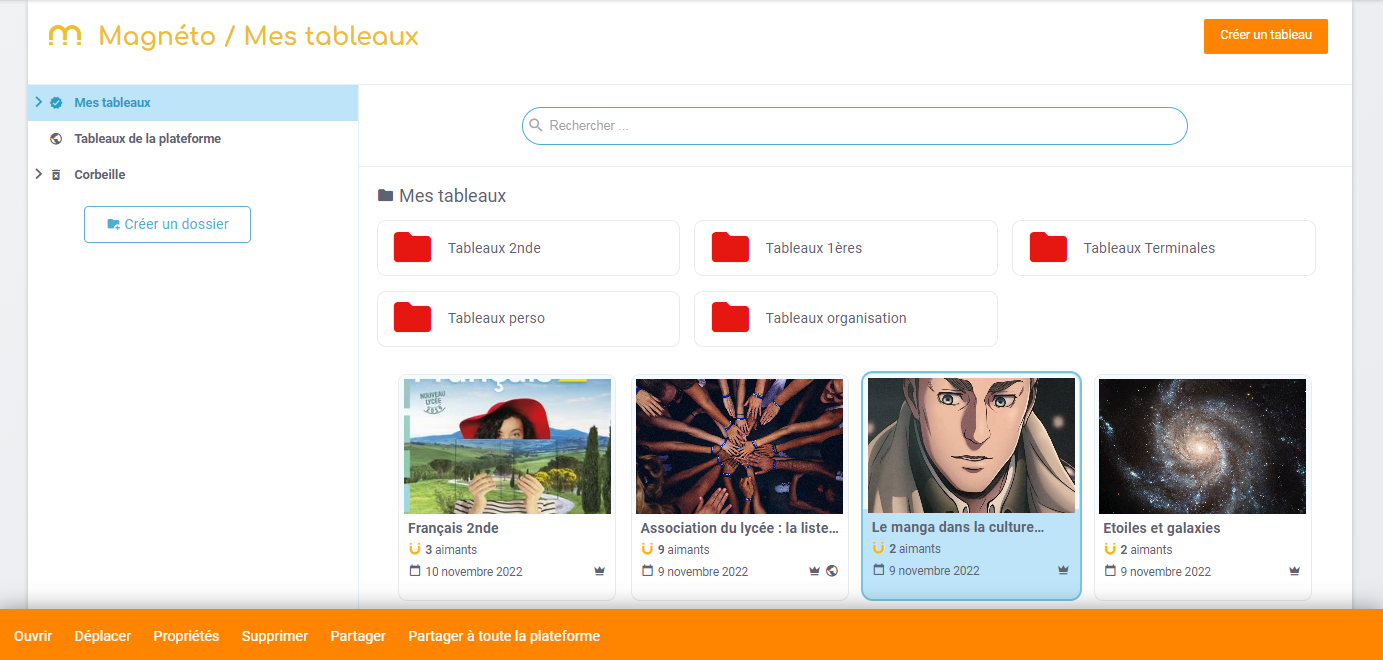1383x660 pixels.
Task: Click the 10 novembre 2022 date text
Action: [x=474, y=572]
